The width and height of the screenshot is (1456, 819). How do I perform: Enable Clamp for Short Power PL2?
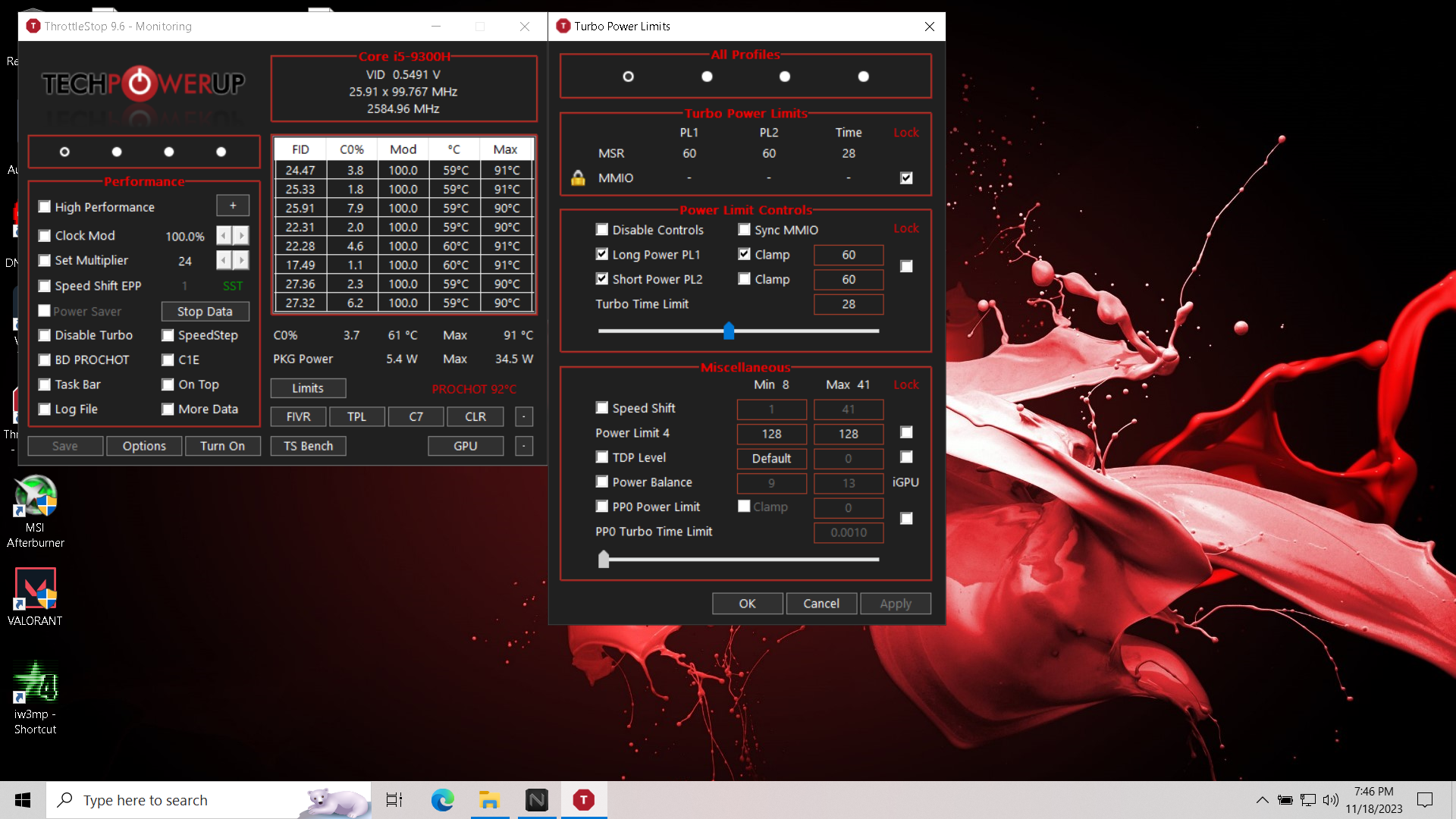[745, 278]
